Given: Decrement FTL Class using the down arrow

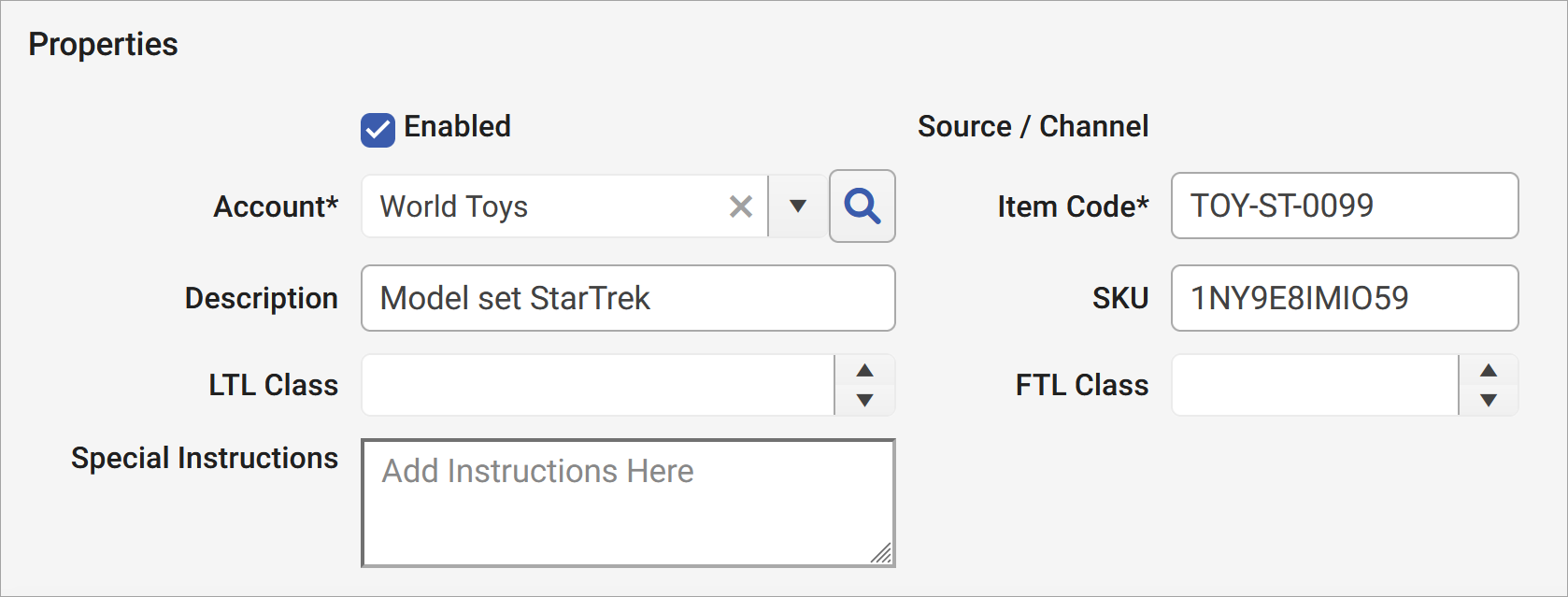Looking at the screenshot, I should tap(1489, 400).
